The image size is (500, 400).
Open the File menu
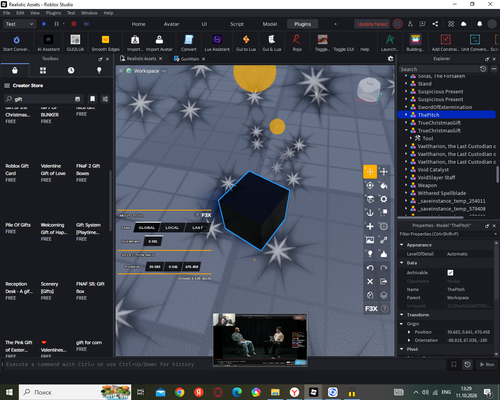coord(7,13)
